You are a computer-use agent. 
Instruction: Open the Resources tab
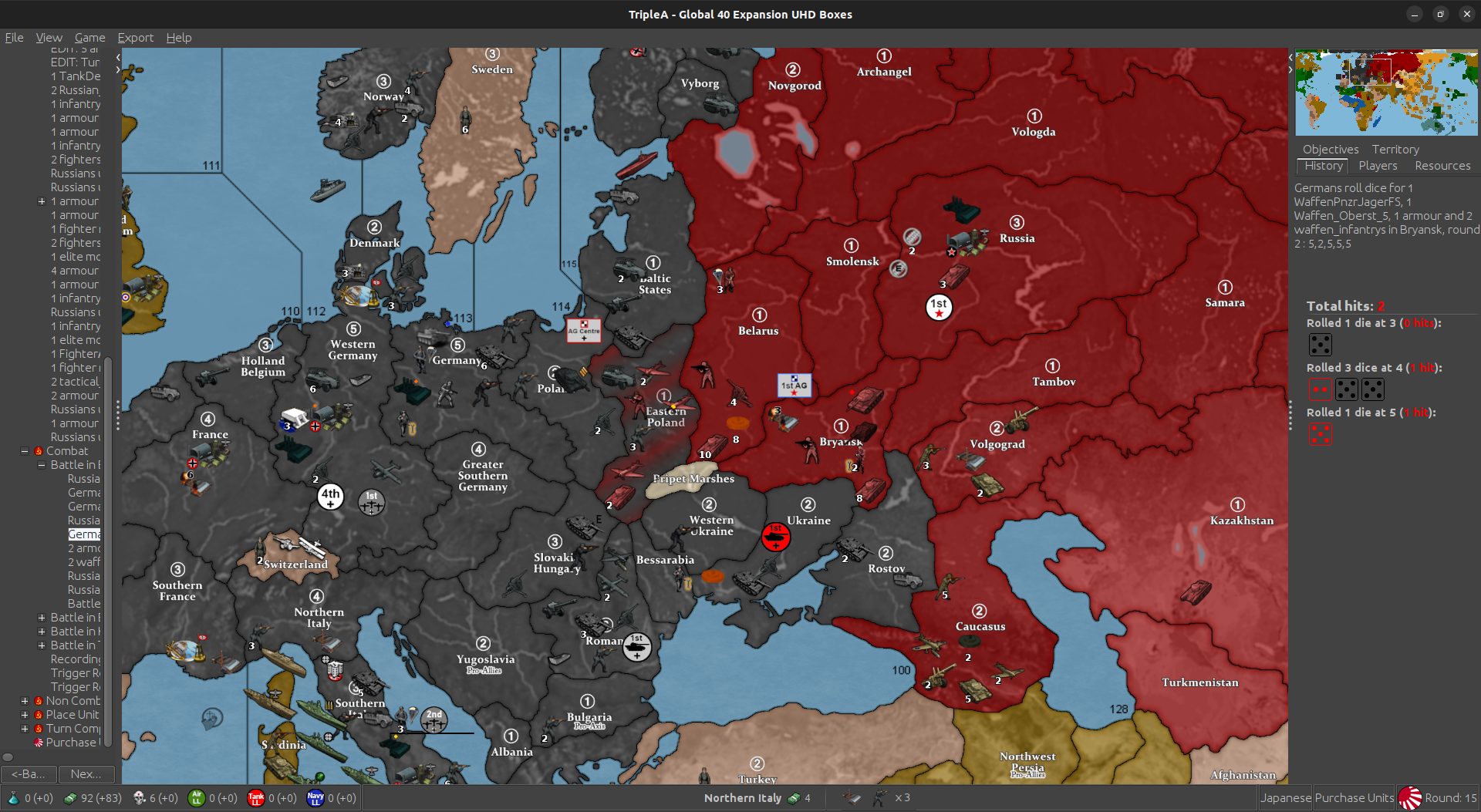click(1442, 166)
